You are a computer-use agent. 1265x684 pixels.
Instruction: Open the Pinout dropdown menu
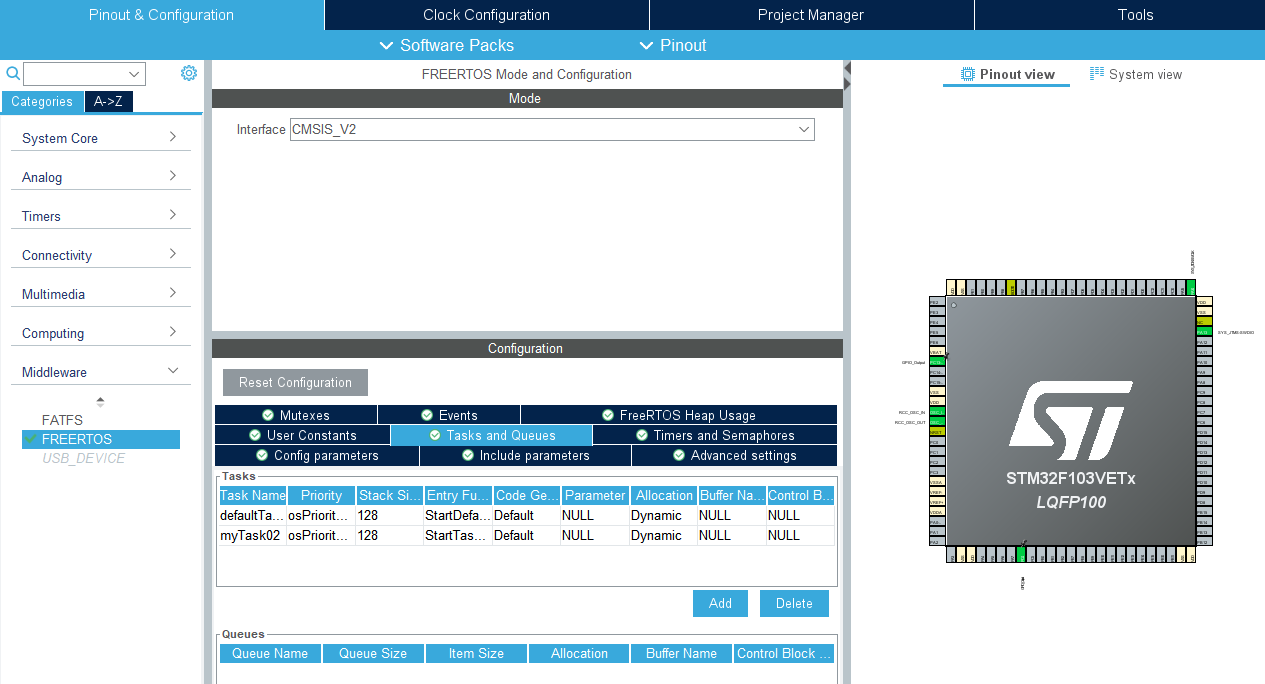click(x=673, y=45)
